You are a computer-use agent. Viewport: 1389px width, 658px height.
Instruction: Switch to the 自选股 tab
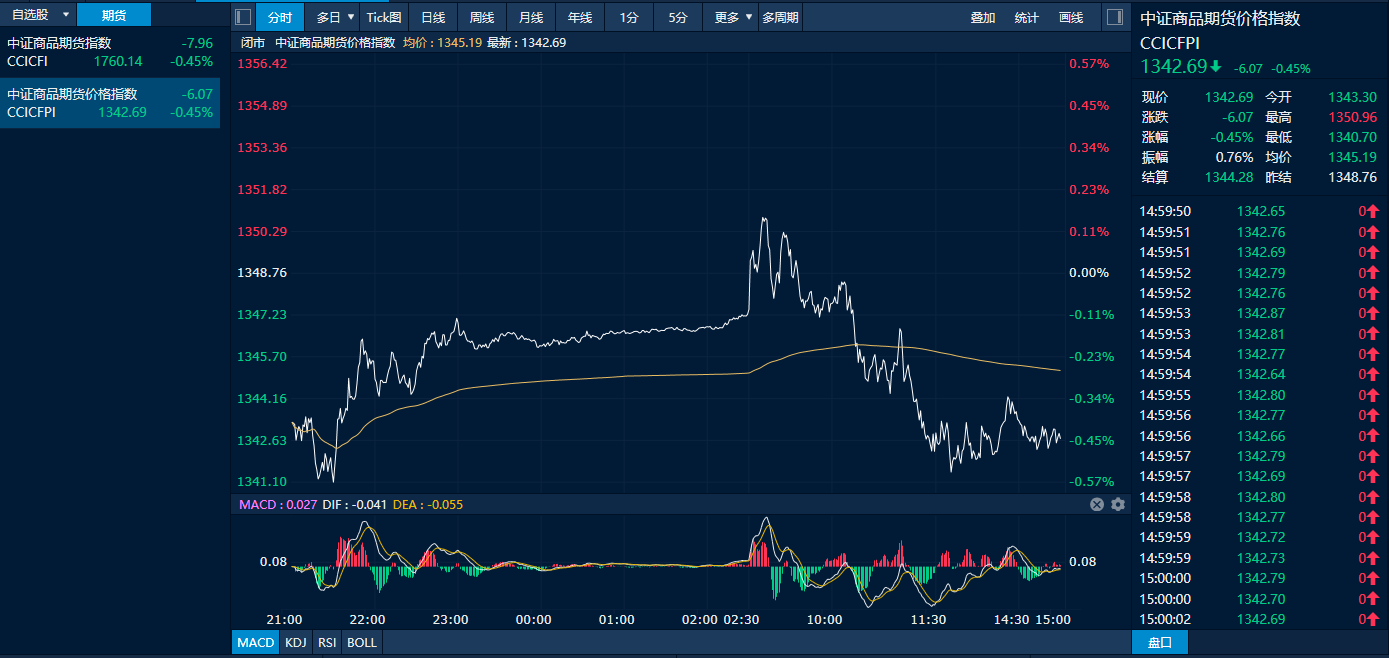point(30,15)
